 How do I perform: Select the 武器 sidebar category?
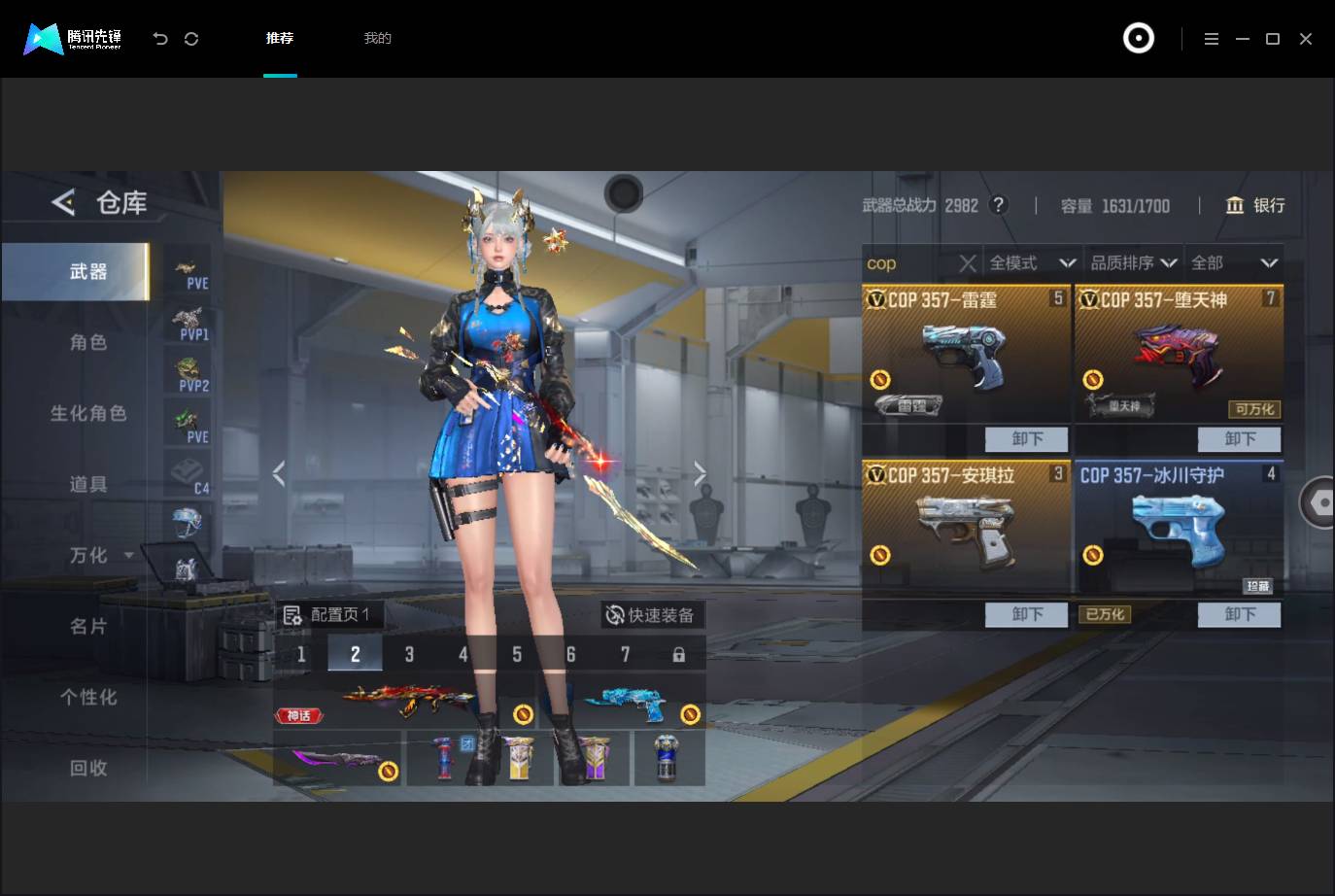click(76, 271)
